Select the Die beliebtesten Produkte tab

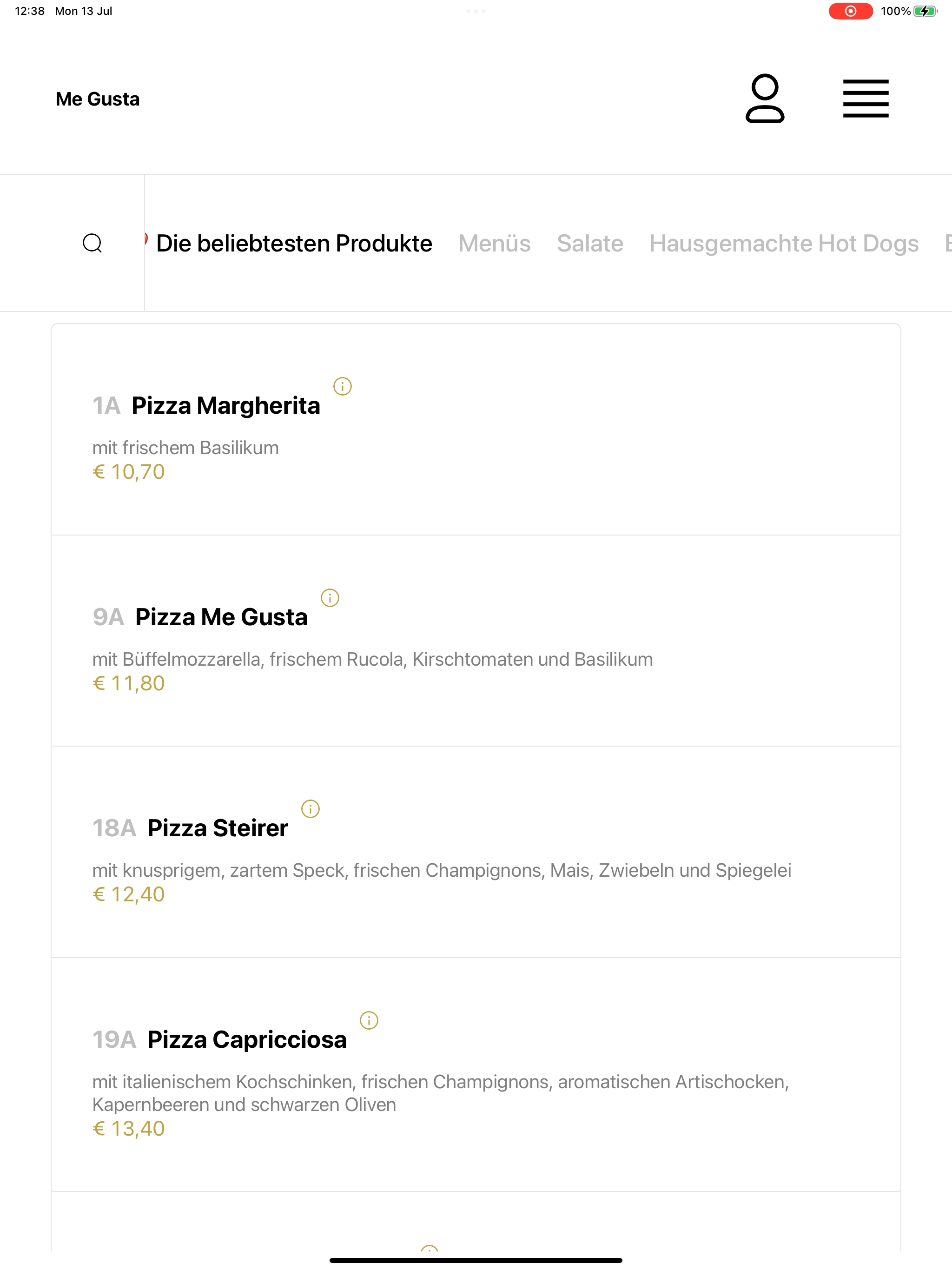coord(294,244)
